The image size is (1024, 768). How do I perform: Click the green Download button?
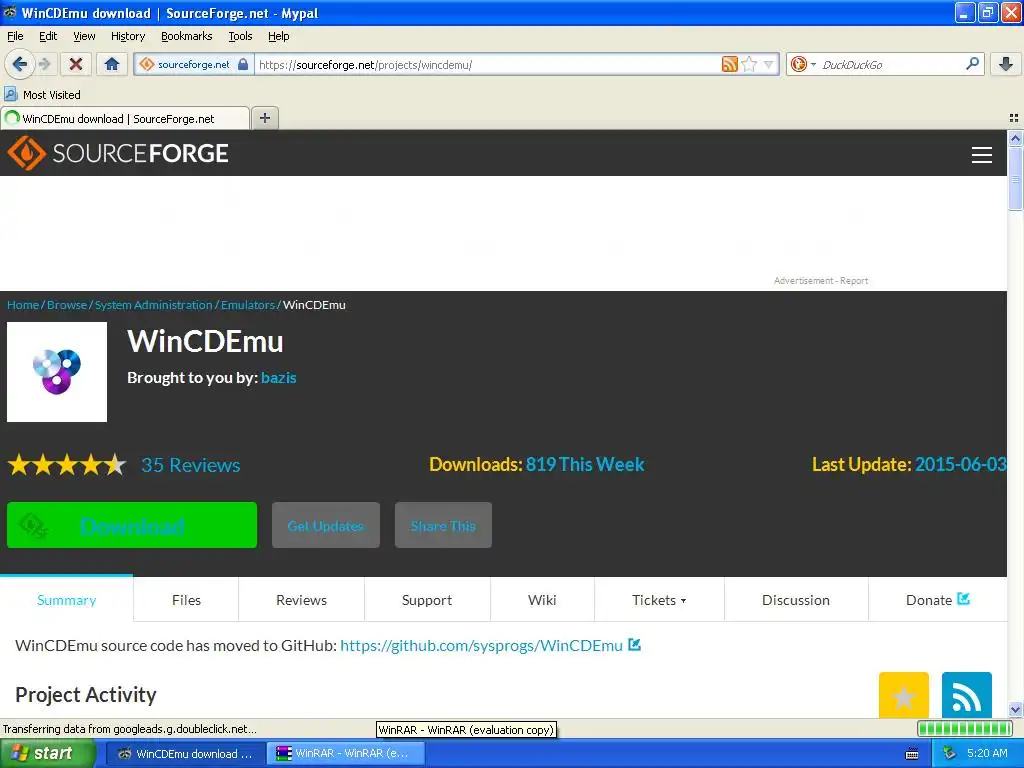pos(132,525)
